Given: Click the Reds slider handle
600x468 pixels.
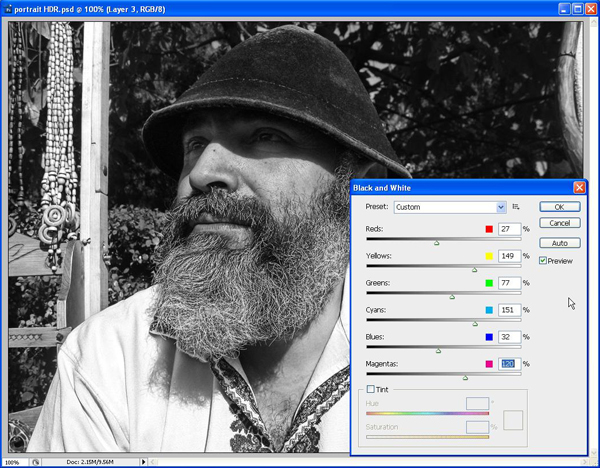Looking at the screenshot, I should (437, 243).
